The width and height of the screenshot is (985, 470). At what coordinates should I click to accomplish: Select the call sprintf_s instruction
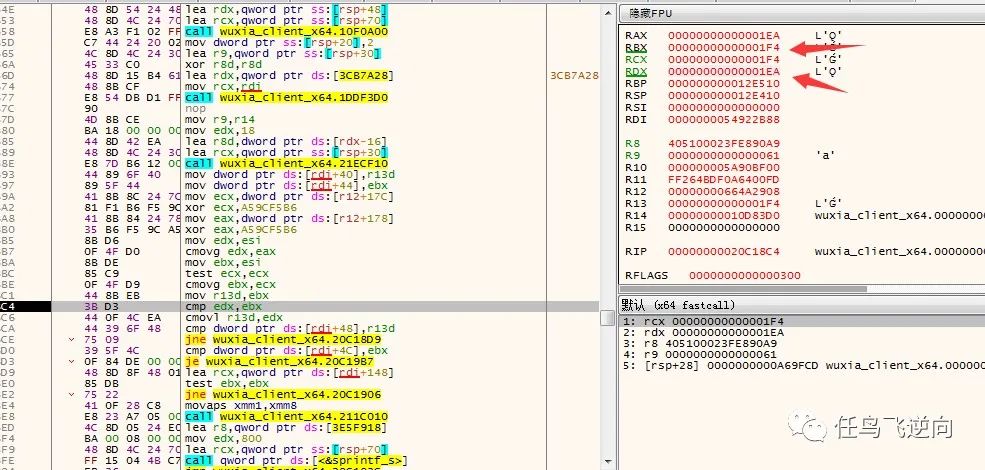(297, 461)
